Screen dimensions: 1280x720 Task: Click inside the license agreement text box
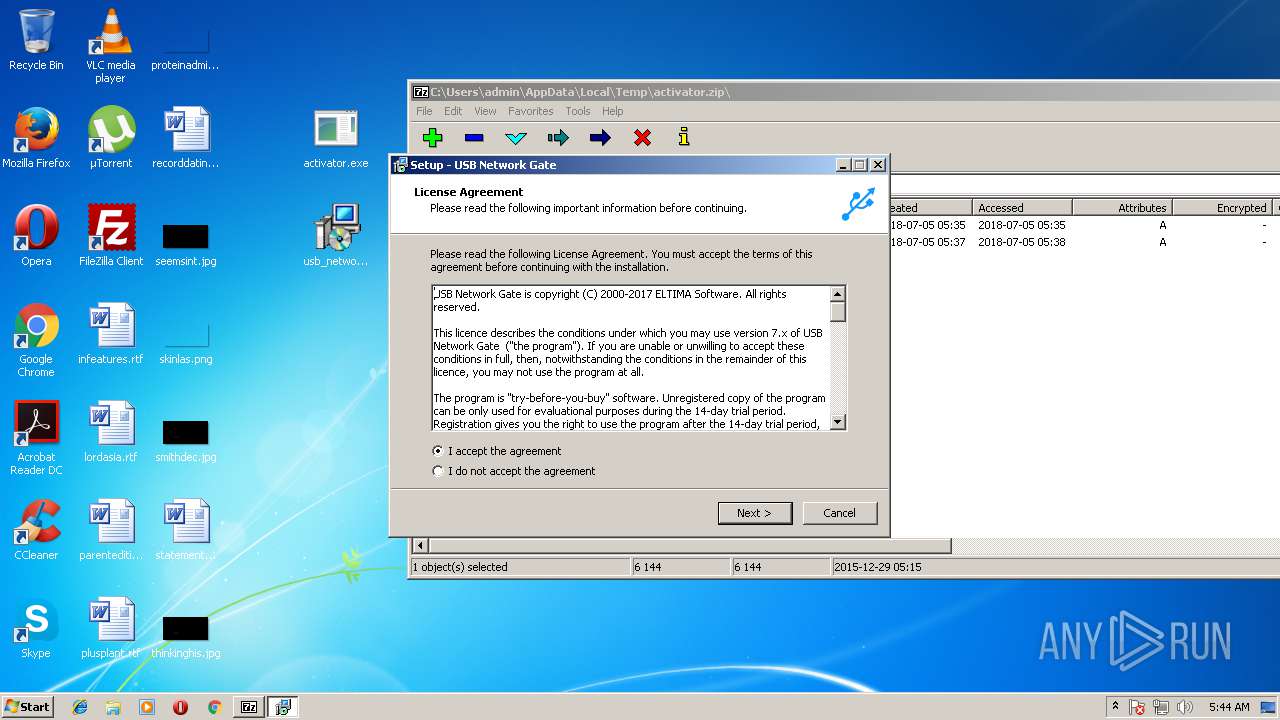tap(631, 358)
